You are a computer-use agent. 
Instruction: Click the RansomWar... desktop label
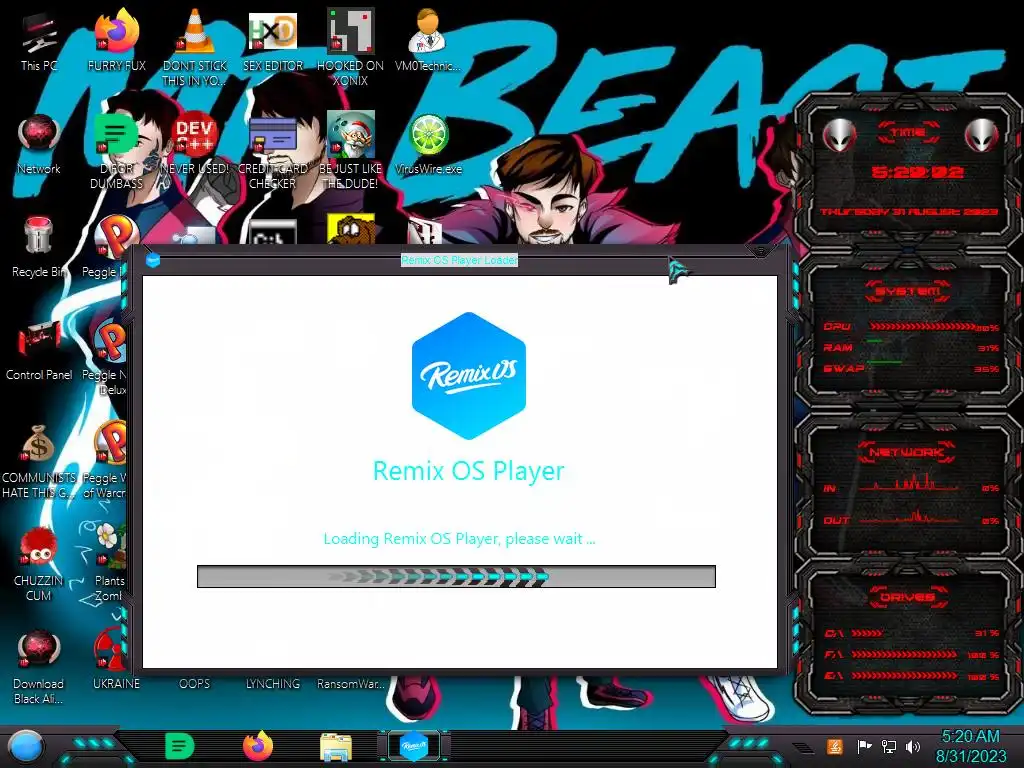tap(351, 684)
